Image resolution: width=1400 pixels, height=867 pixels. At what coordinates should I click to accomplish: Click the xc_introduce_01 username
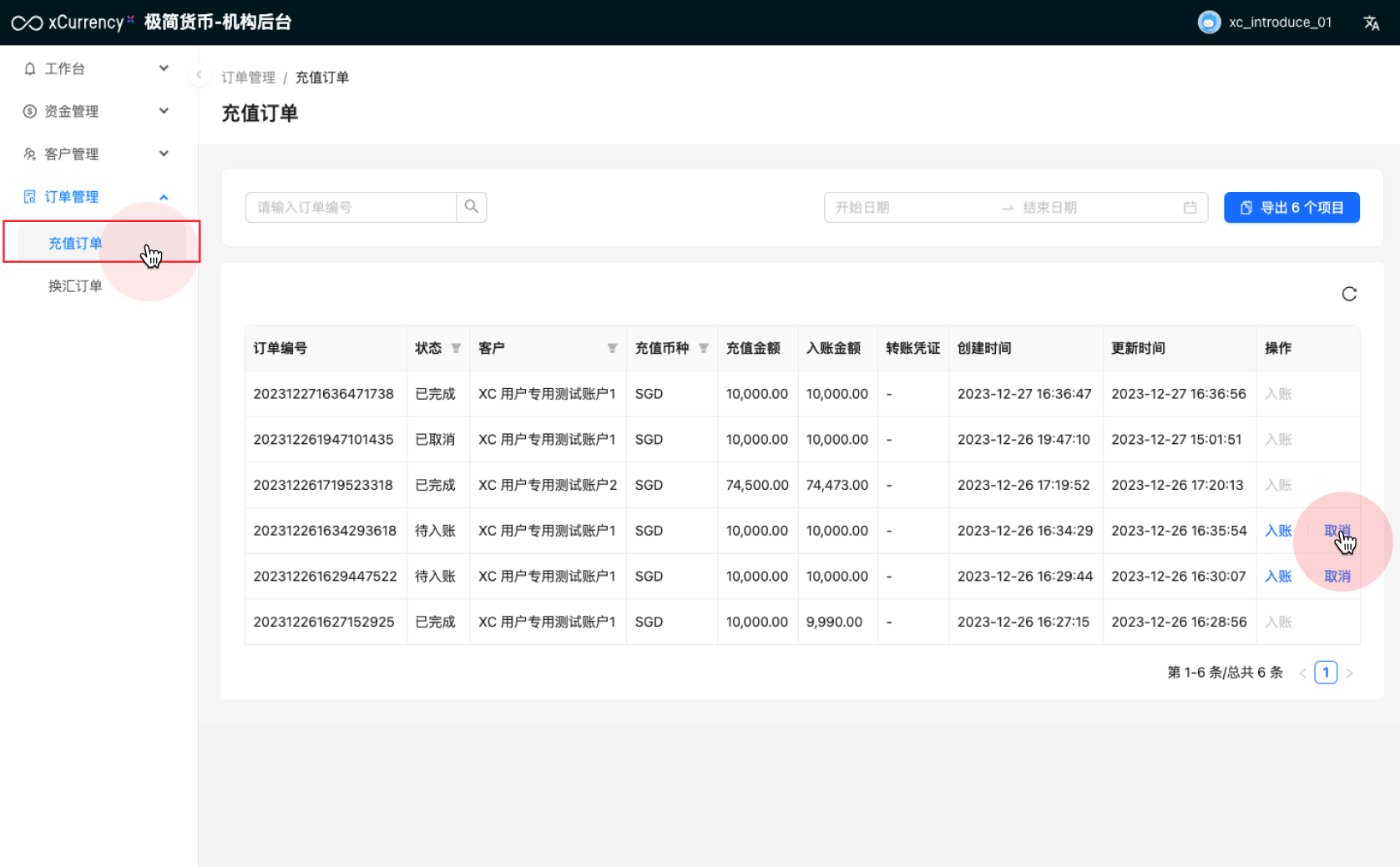1280,23
